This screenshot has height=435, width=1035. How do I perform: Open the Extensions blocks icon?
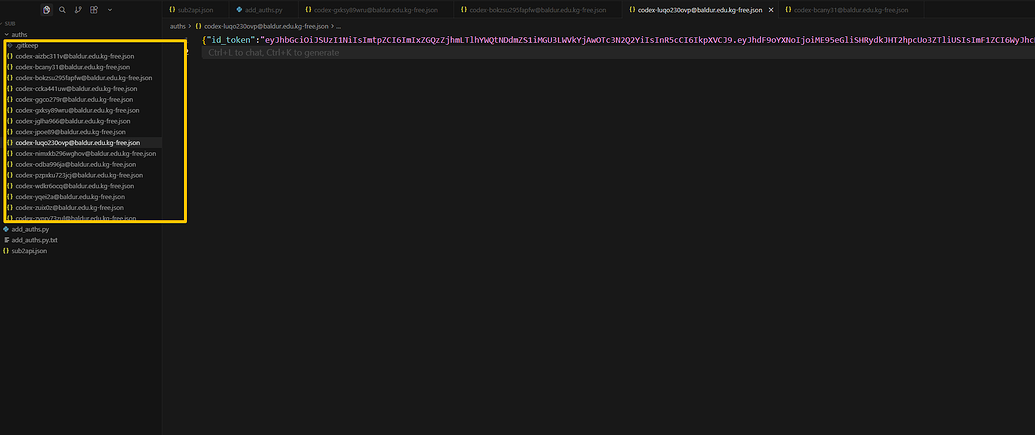[94, 10]
